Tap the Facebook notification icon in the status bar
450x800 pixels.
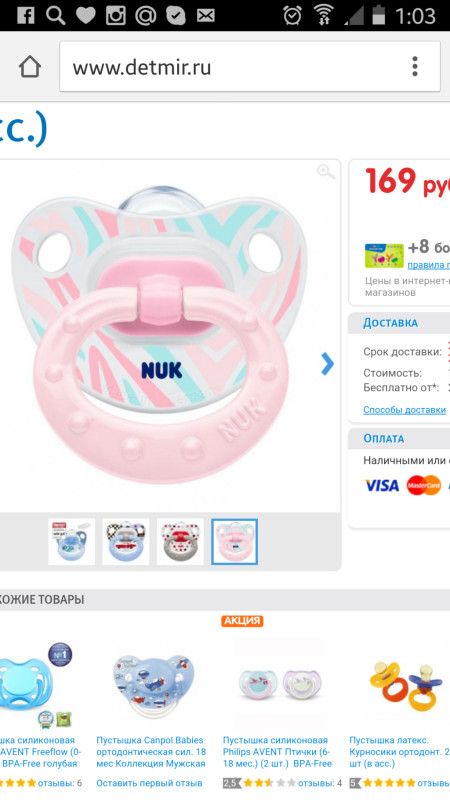(26, 16)
